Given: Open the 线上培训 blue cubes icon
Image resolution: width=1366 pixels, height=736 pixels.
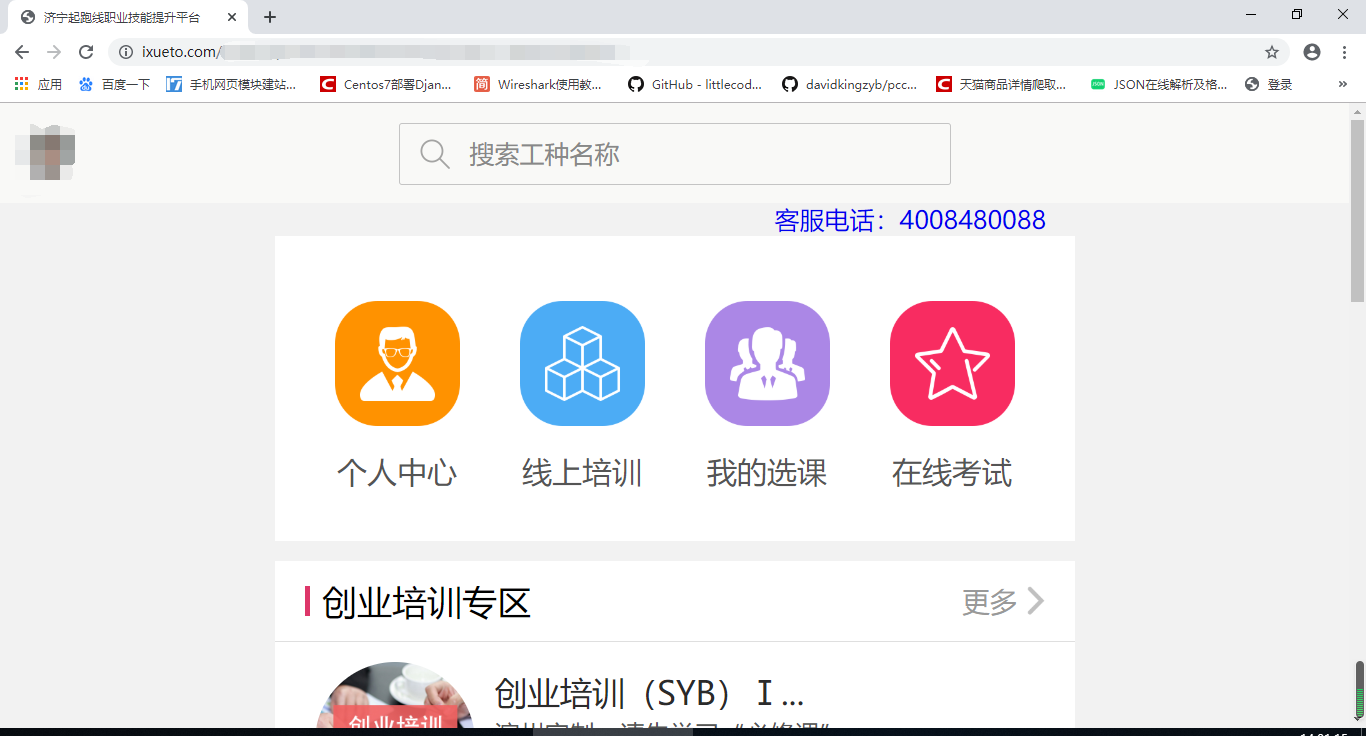Looking at the screenshot, I should coord(582,363).
